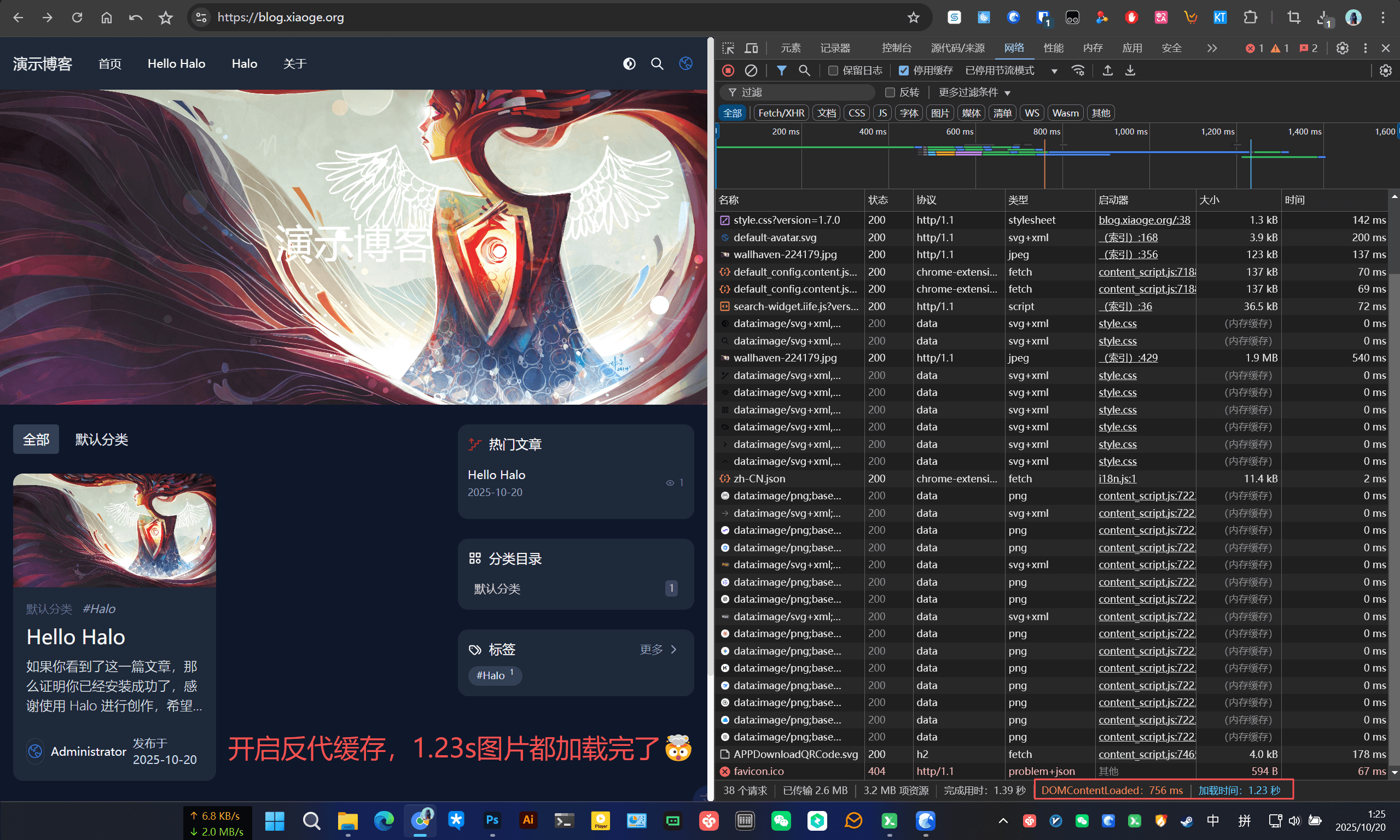Expand more DevTools tabs chevron
Viewport: 1400px width, 840px height.
pyautogui.click(x=1211, y=48)
